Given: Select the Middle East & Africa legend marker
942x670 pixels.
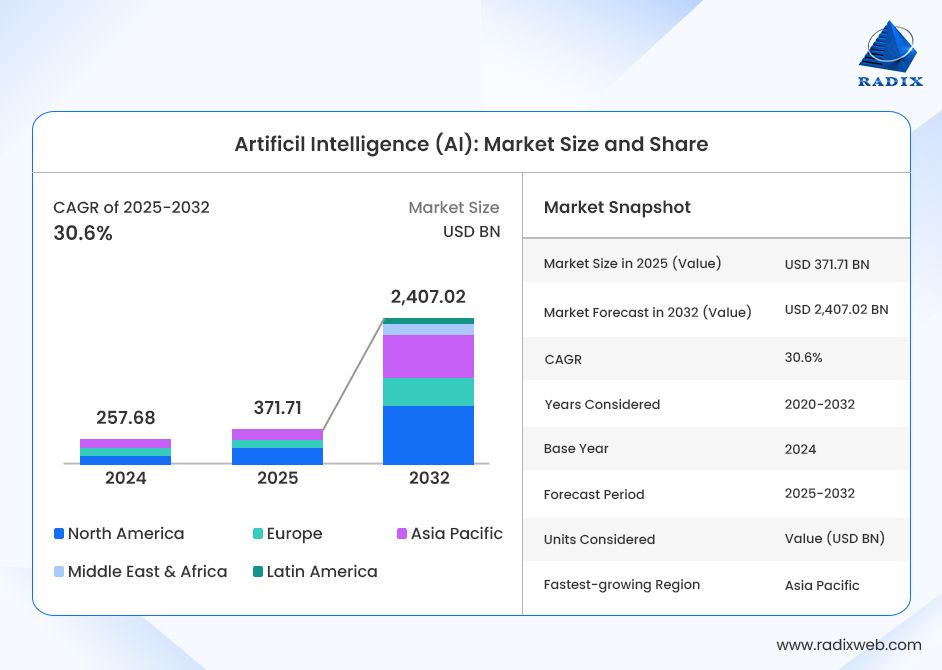Looking at the screenshot, I should 57,571.
